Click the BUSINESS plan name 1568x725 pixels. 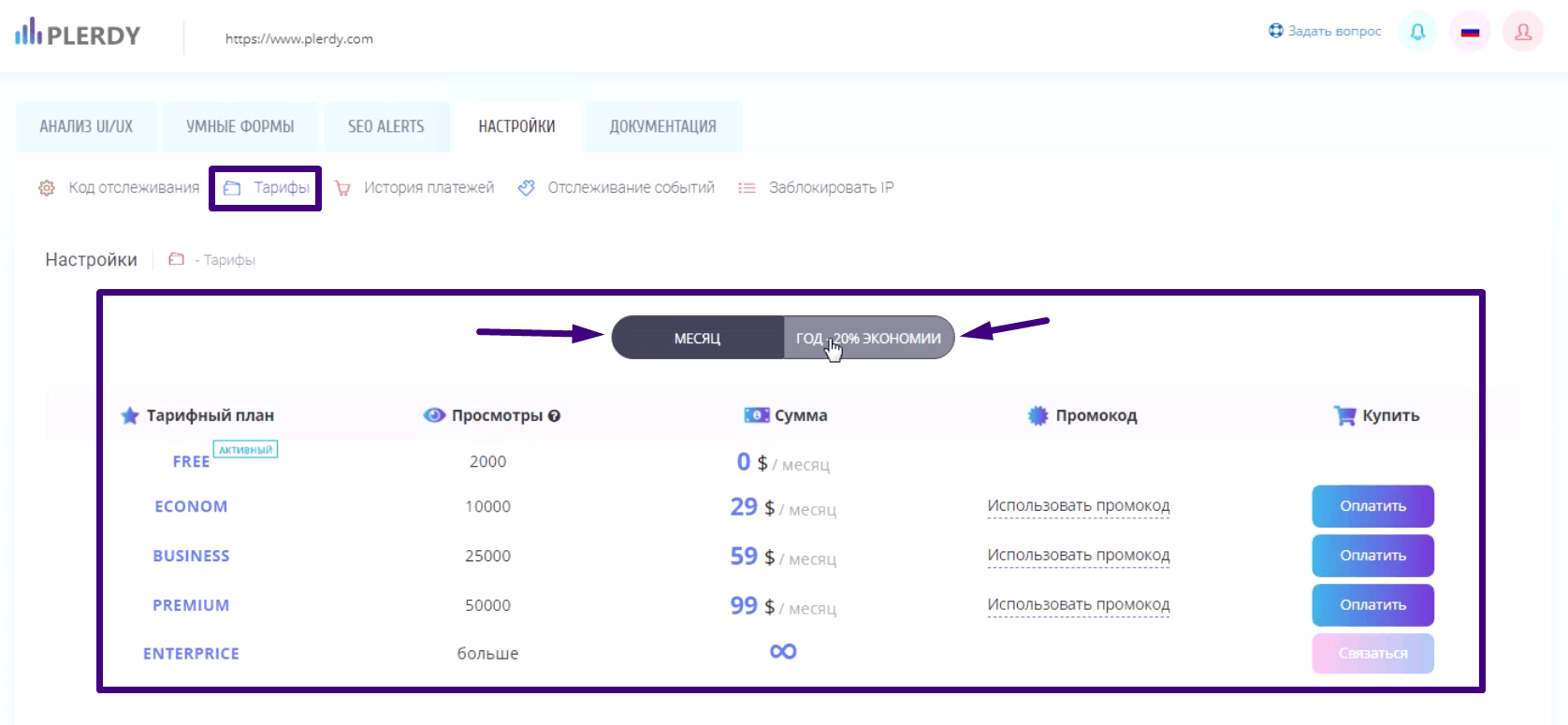pyautogui.click(x=191, y=556)
